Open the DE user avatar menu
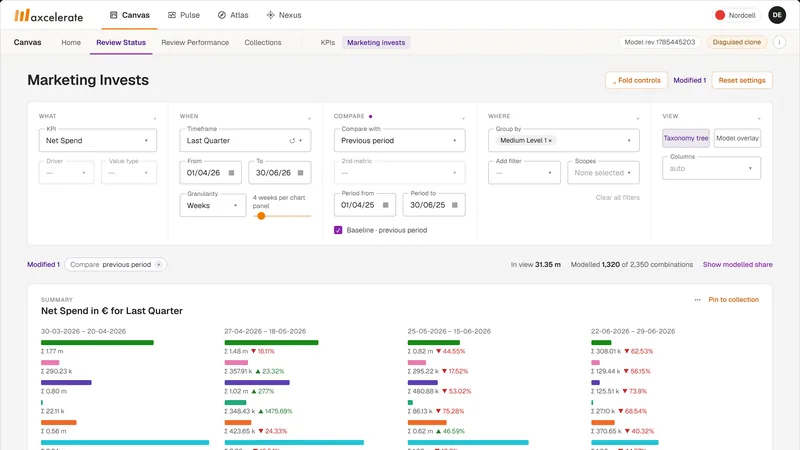Screen dimensions: 800x450 777,15
